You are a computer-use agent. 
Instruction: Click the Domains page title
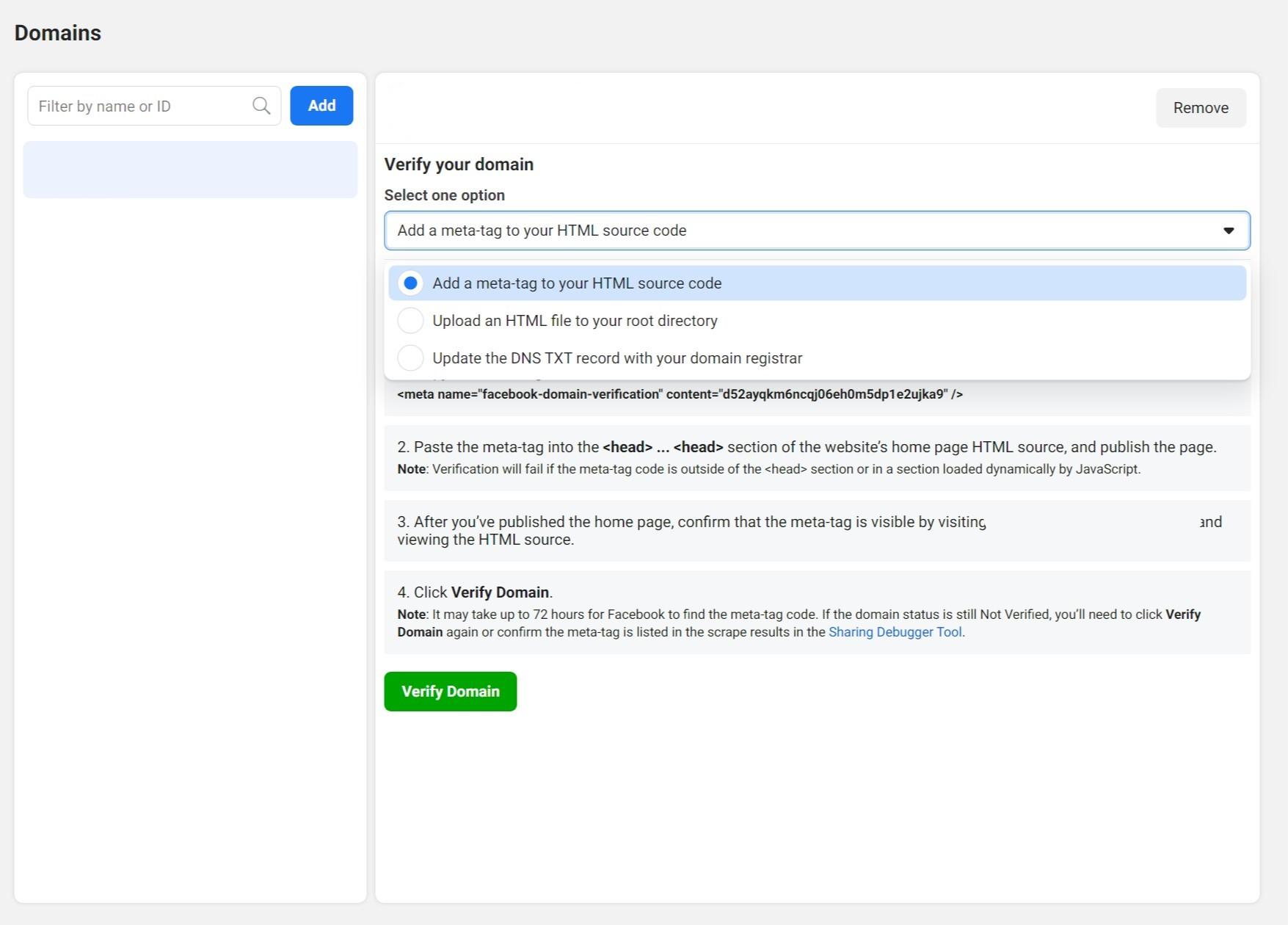pyautogui.click(x=57, y=32)
